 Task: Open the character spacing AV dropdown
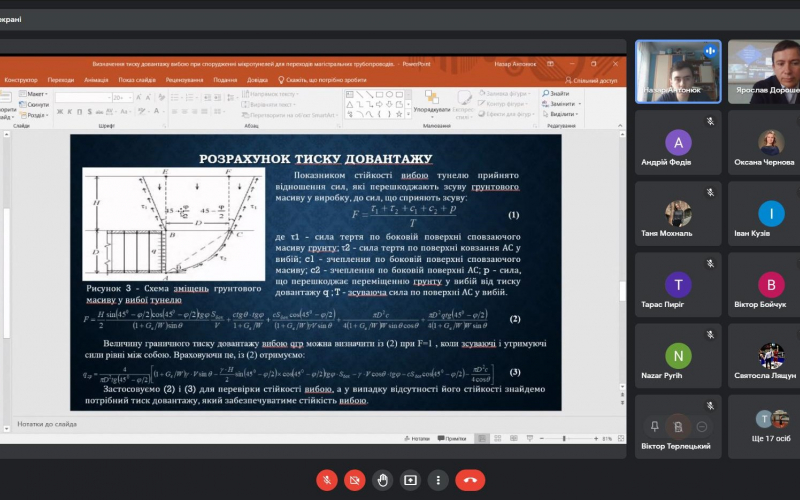[x=112, y=112]
